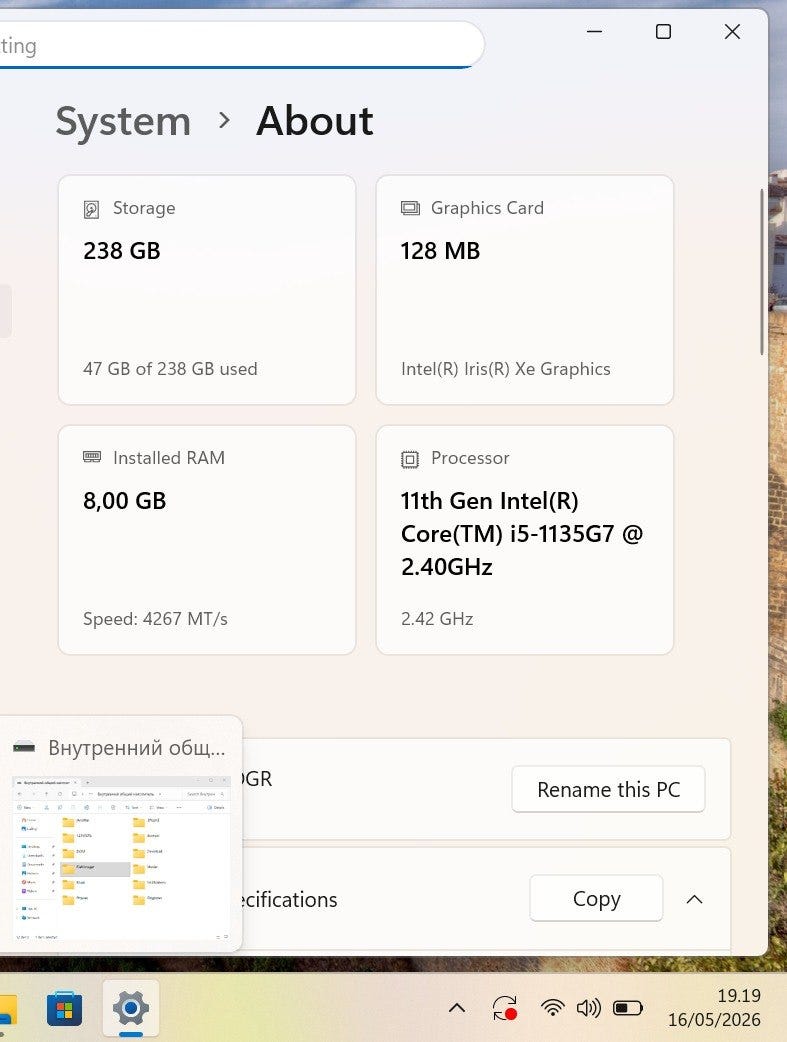
Task: Click the Внутренний общ... preview title
Action: 137,748
